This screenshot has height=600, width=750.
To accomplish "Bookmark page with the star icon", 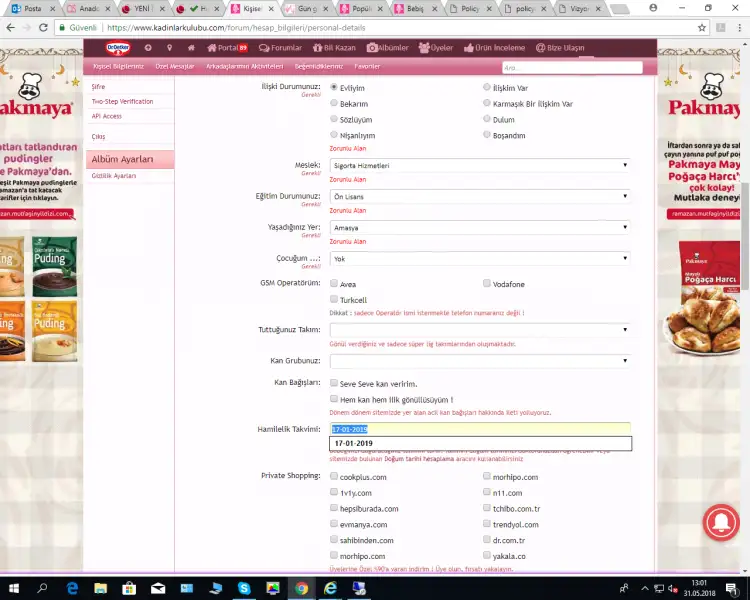I will pyautogui.click(x=701, y=27).
